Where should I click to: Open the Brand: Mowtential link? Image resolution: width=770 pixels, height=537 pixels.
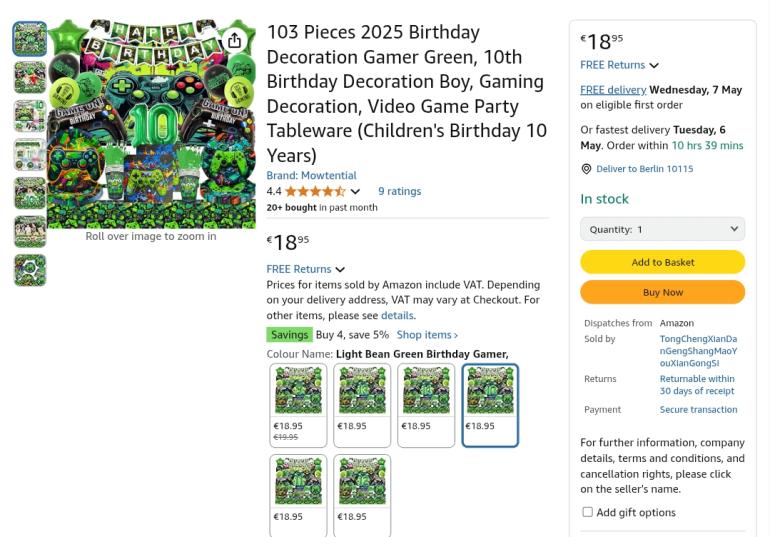[x=311, y=175]
